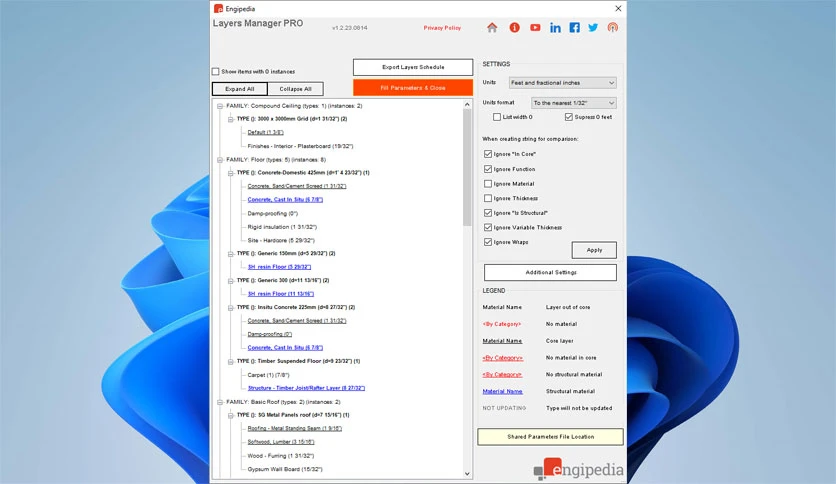836x484 pixels.
Task: Select Default (1 3/8") layer
Action: tap(266, 132)
